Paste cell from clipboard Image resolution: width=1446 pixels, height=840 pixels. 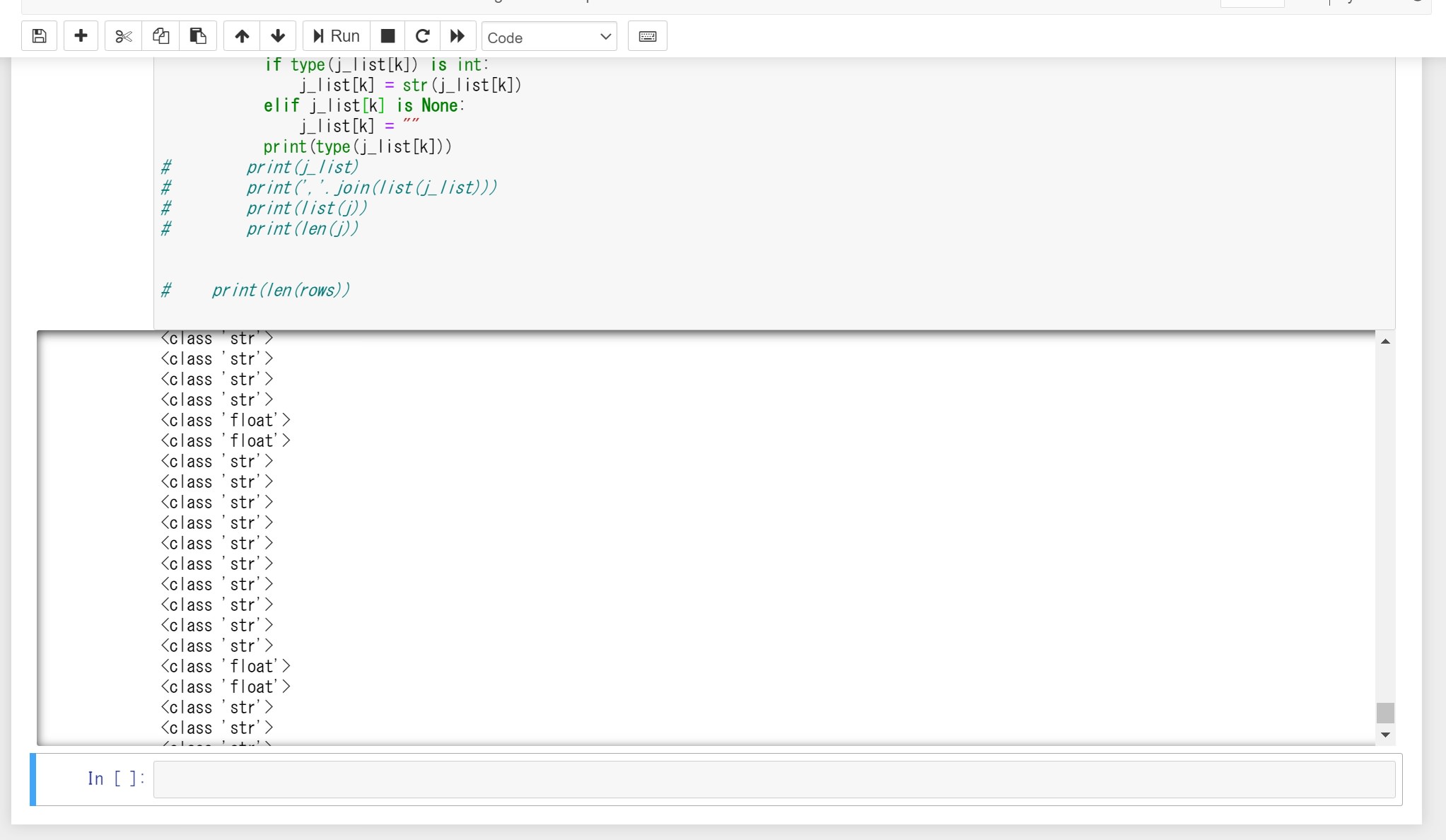(x=197, y=35)
